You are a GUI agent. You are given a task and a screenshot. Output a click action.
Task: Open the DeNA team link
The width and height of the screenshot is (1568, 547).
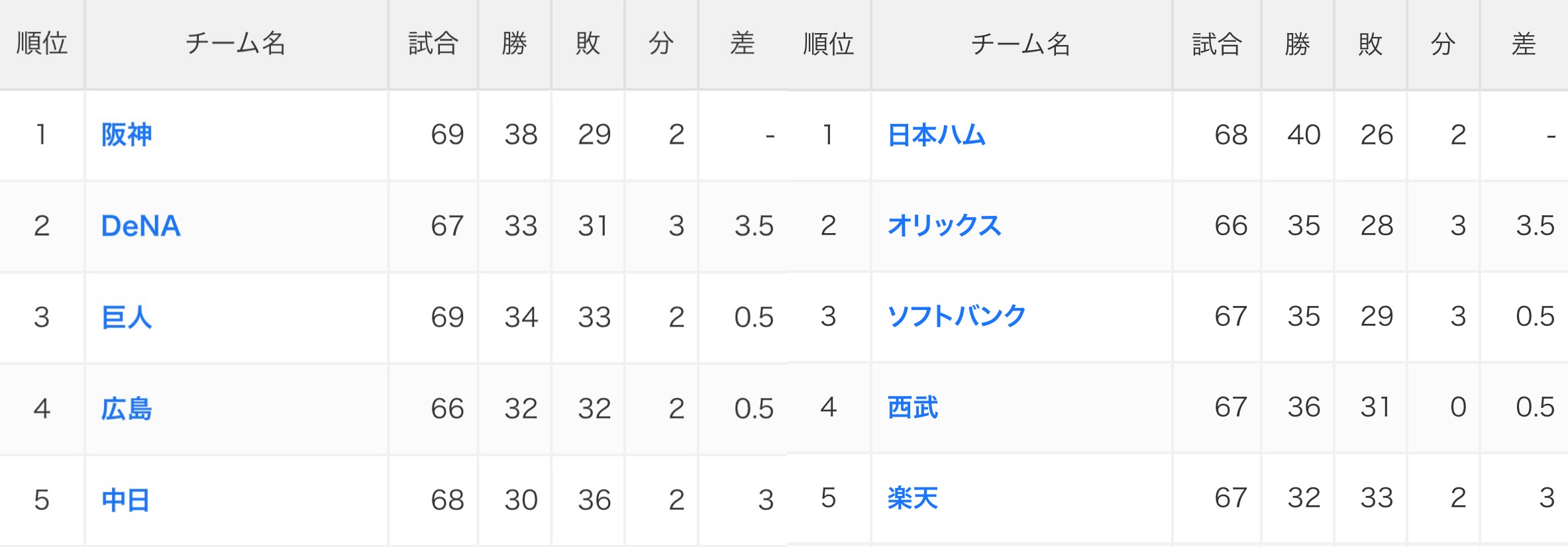[x=140, y=226]
